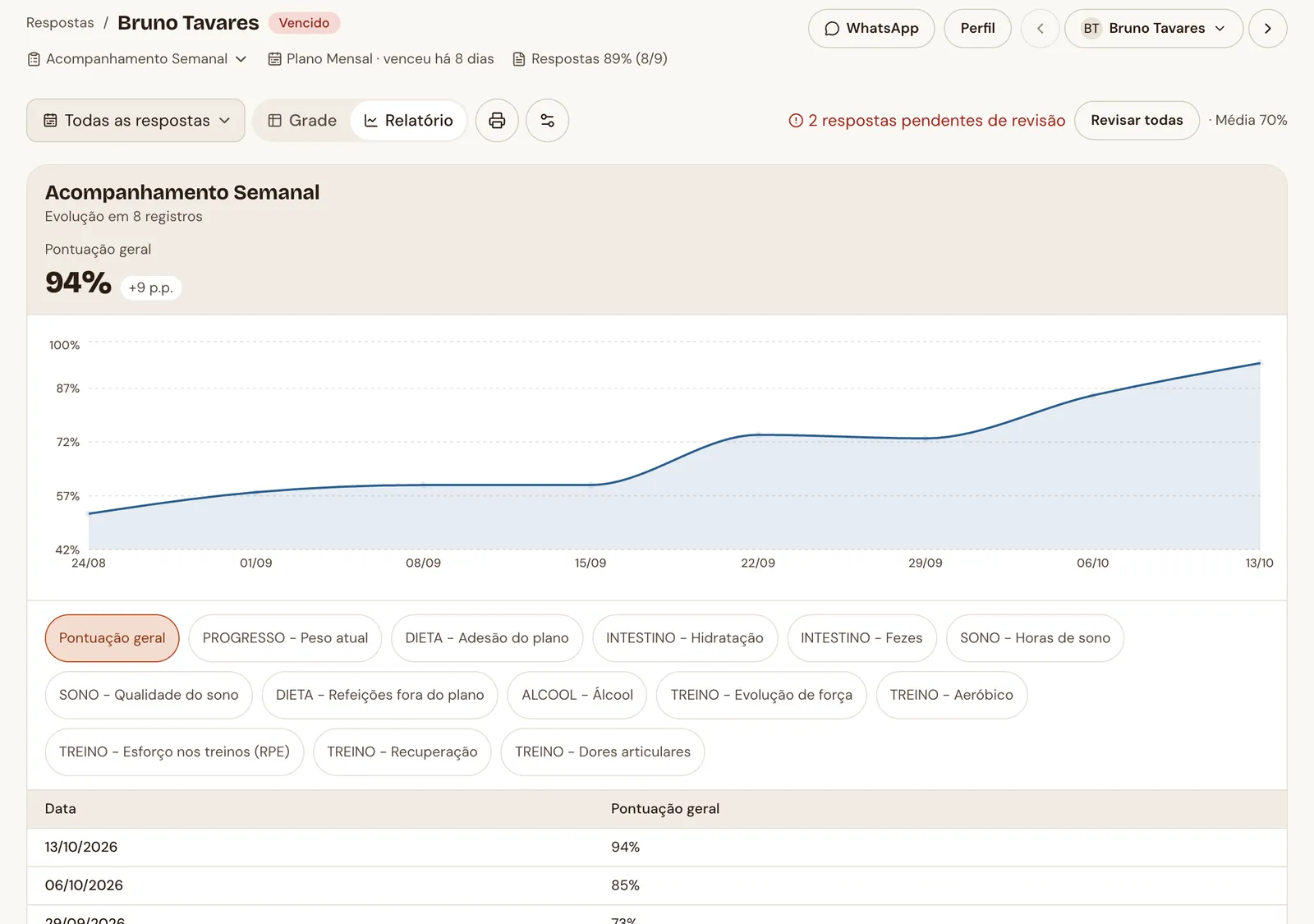Image resolution: width=1314 pixels, height=924 pixels.
Task: Open the filter settings sliders icon
Action: 547,121
